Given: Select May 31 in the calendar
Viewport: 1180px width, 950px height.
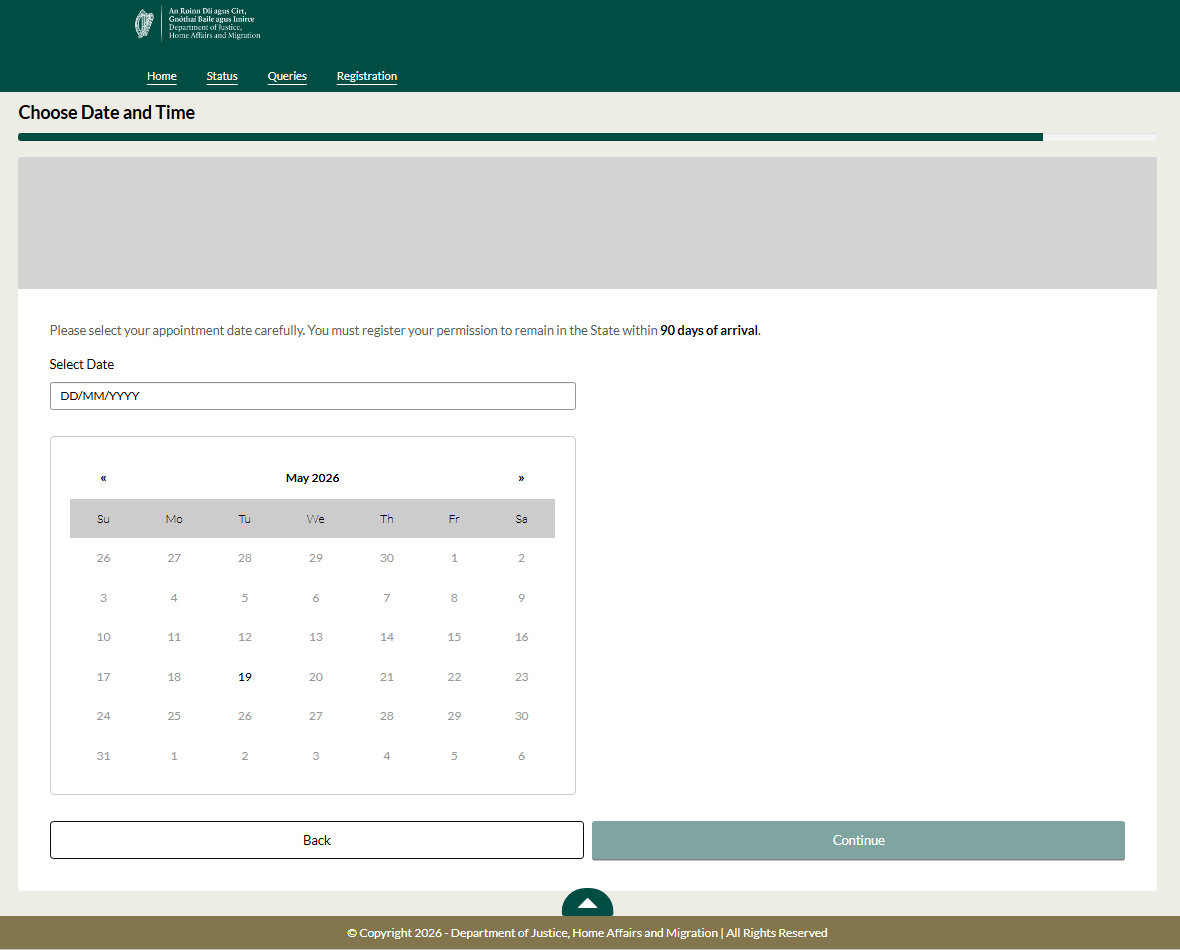Looking at the screenshot, I should pos(104,756).
